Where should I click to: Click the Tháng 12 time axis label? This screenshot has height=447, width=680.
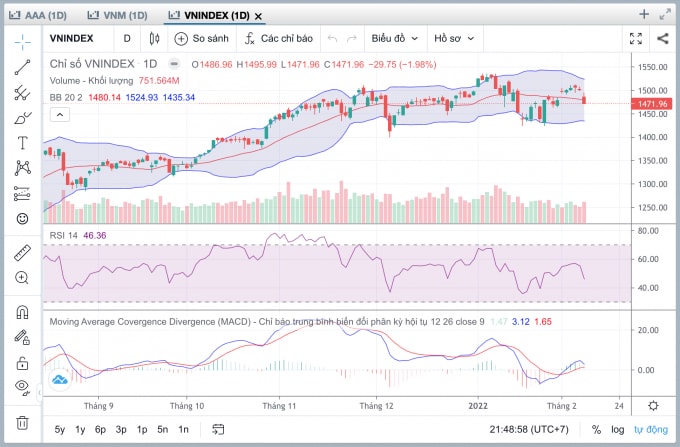(376, 406)
